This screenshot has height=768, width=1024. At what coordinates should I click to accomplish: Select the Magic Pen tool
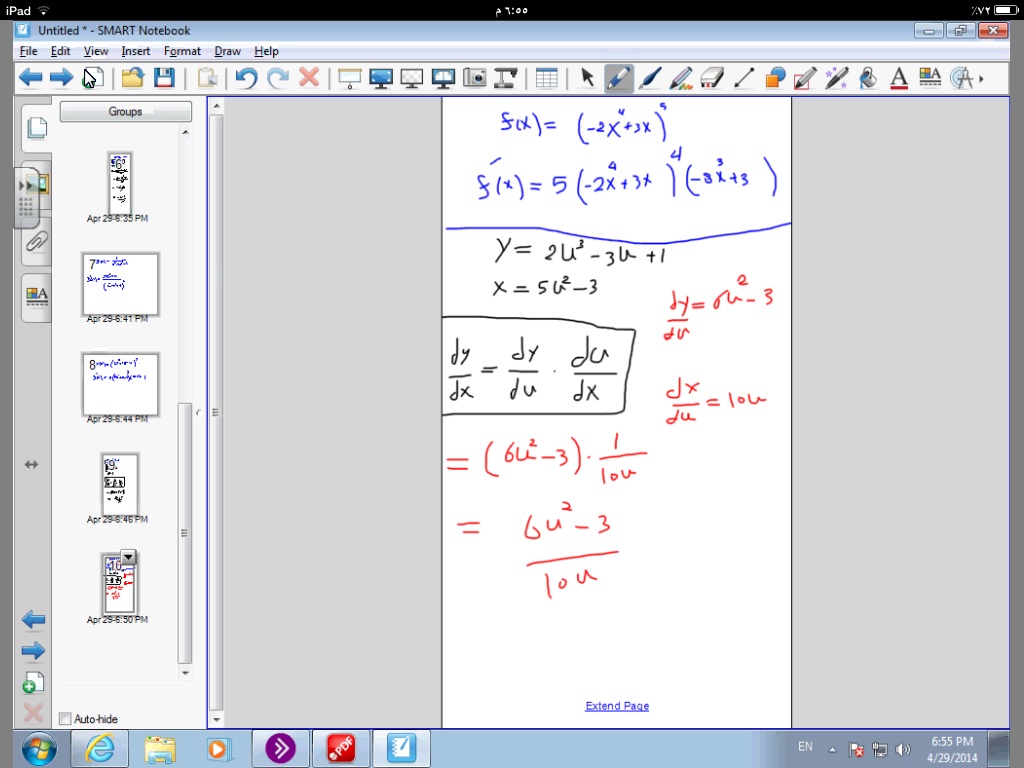[x=837, y=78]
